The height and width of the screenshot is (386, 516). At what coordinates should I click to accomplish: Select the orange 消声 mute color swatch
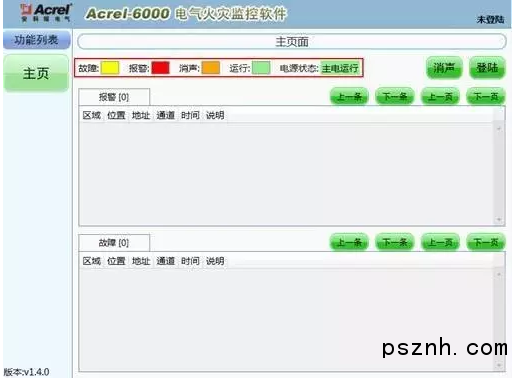coord(211,68)
